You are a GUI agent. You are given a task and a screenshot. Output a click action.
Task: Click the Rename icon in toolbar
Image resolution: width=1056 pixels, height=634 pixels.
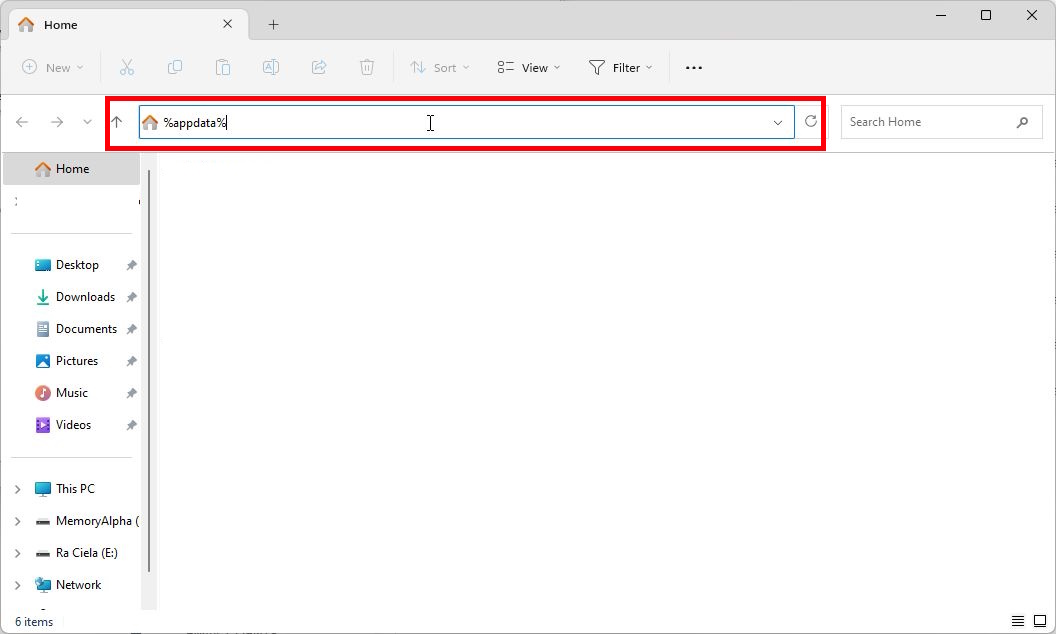[271, 67]
